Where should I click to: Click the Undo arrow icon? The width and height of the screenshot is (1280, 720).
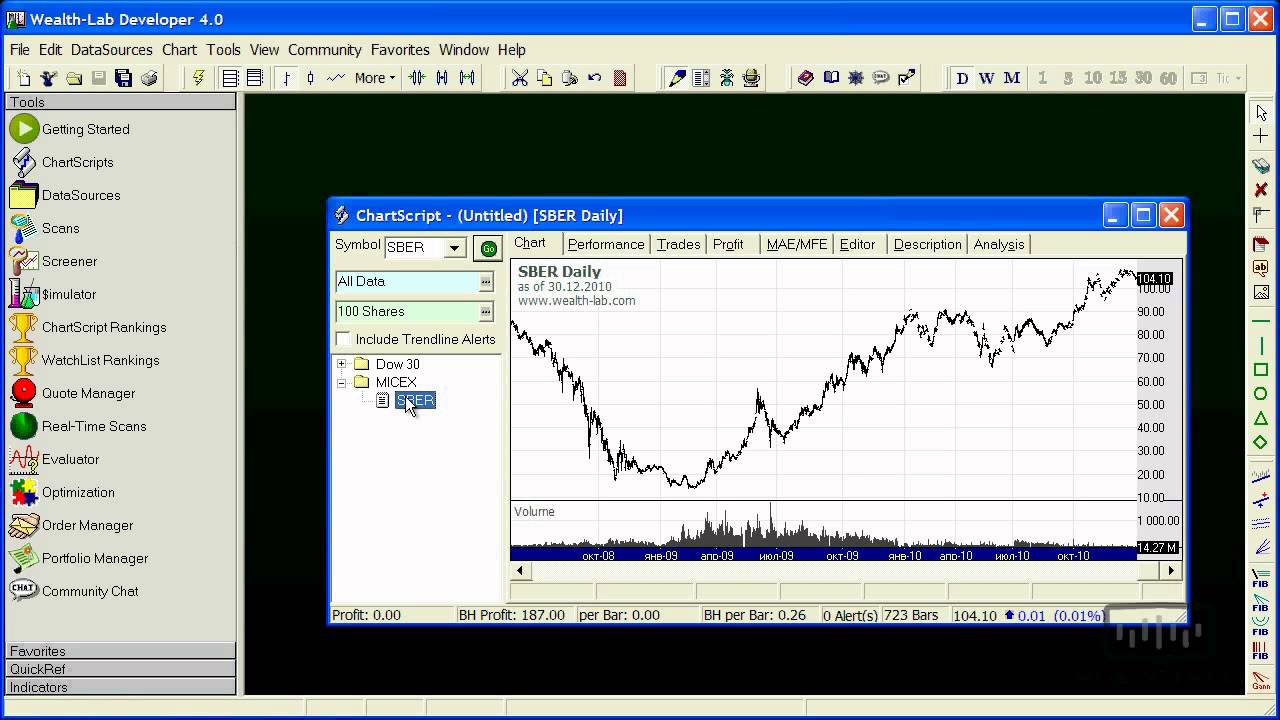click(595, 78)
